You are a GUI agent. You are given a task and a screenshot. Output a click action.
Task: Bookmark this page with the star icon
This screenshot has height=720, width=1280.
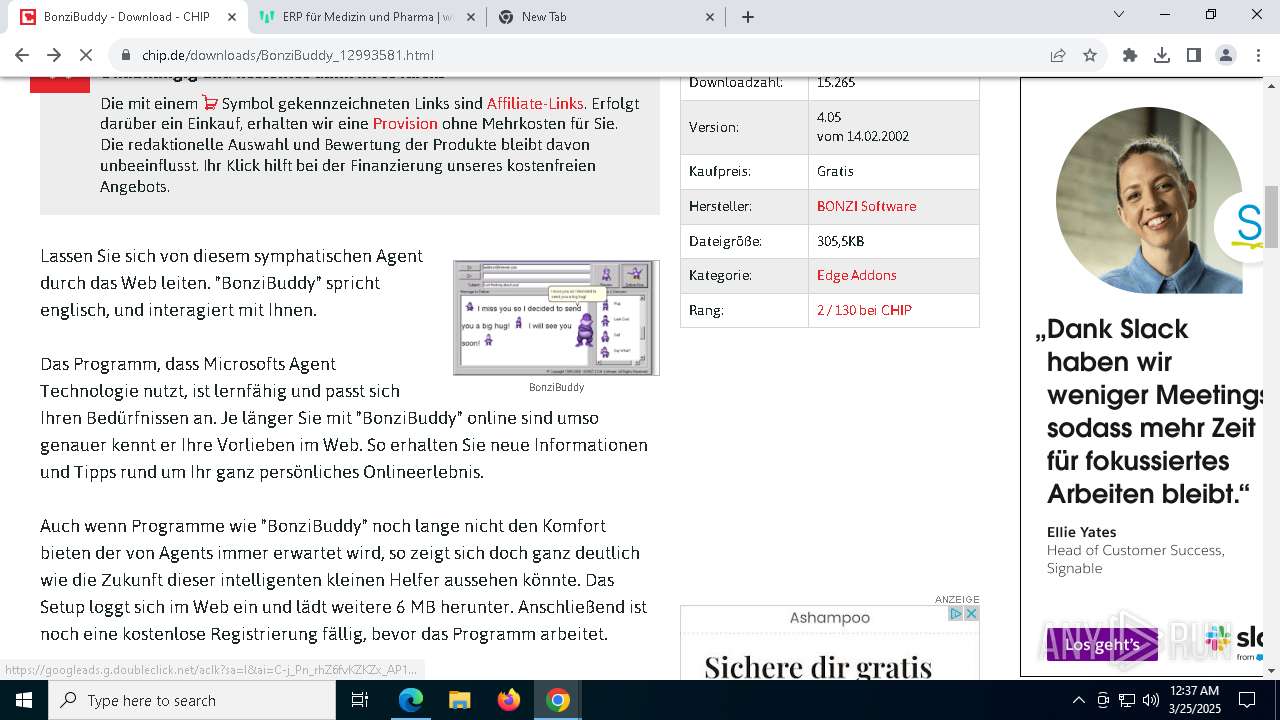(x=1090, y=55)
